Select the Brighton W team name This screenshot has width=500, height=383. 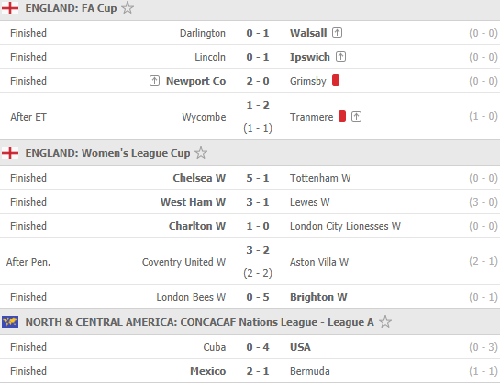pos(319,297)
